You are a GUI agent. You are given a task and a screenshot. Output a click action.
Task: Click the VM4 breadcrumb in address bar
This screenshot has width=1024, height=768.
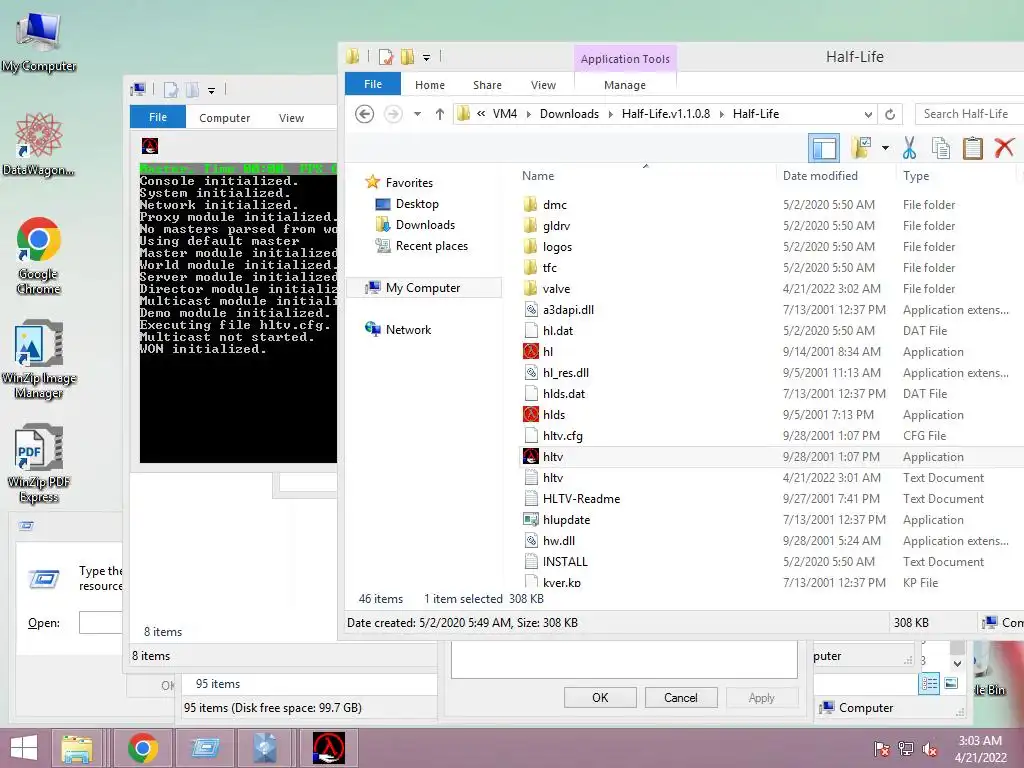(505, 114)
